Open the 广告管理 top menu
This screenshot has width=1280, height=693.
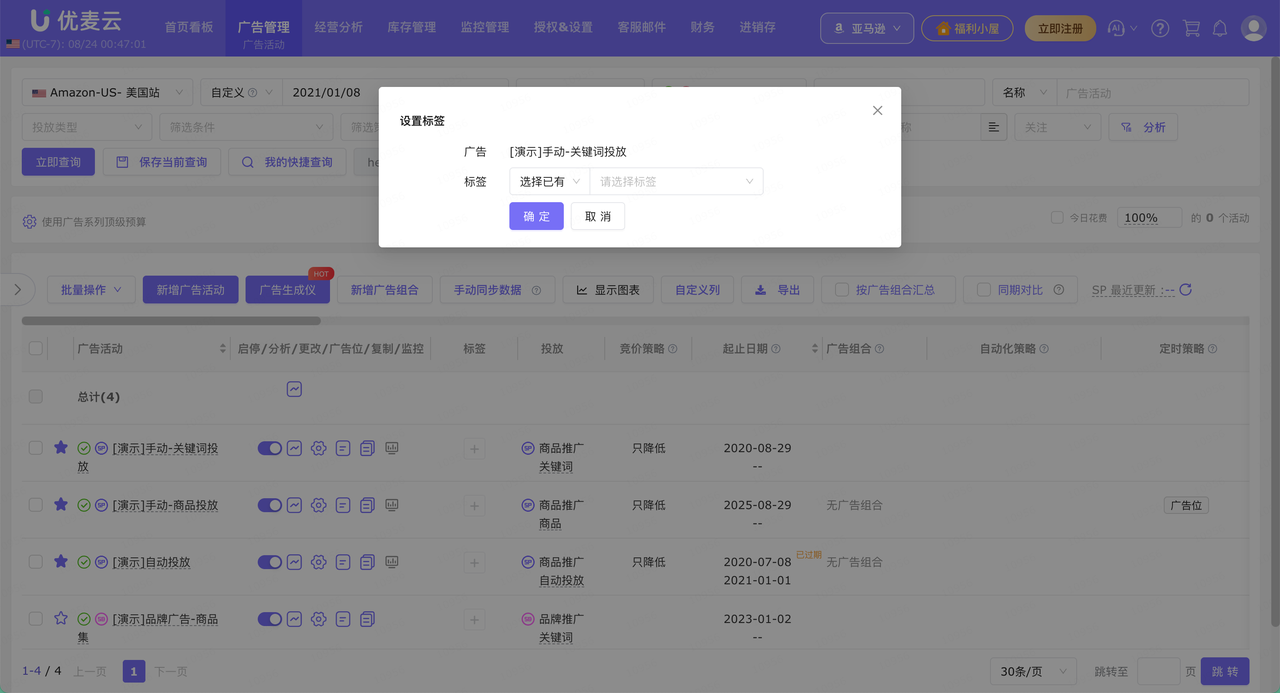tap(264, 27)
